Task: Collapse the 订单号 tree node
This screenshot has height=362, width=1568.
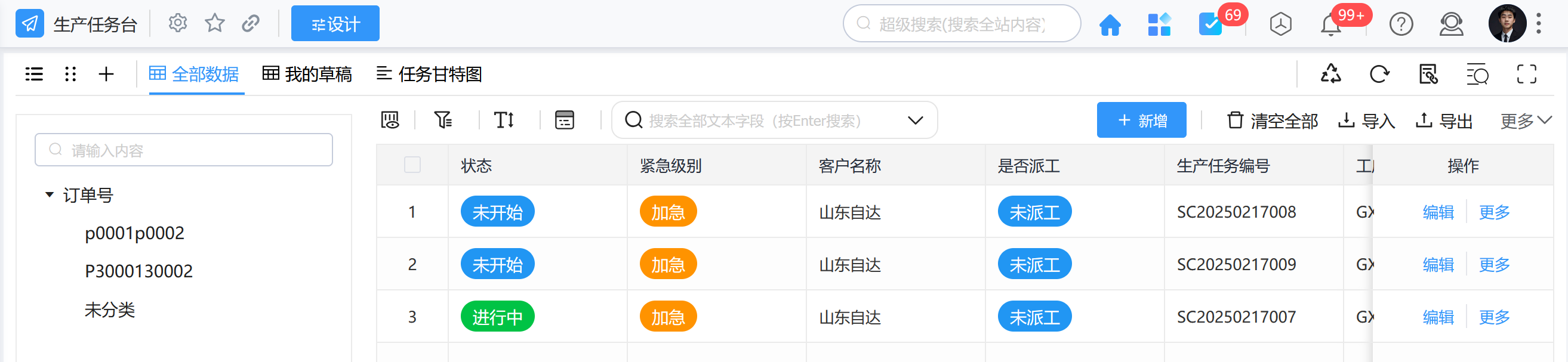Action: 50,194
